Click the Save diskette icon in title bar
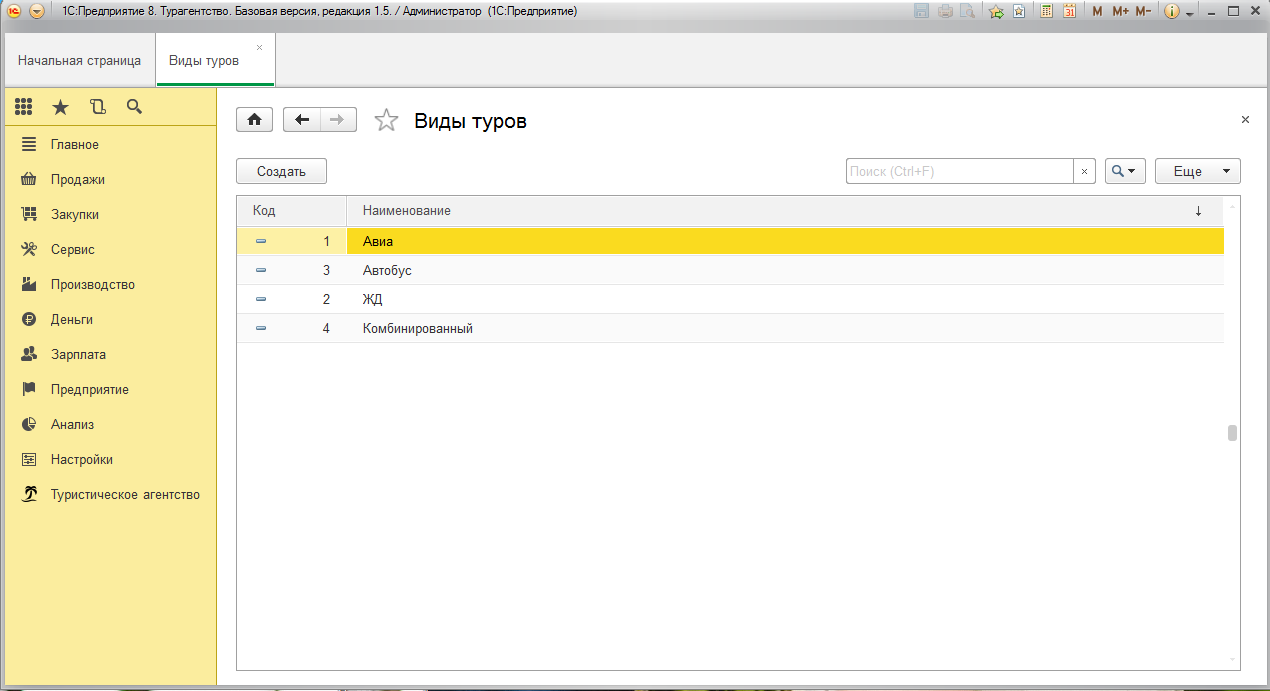 click(921, 11)
